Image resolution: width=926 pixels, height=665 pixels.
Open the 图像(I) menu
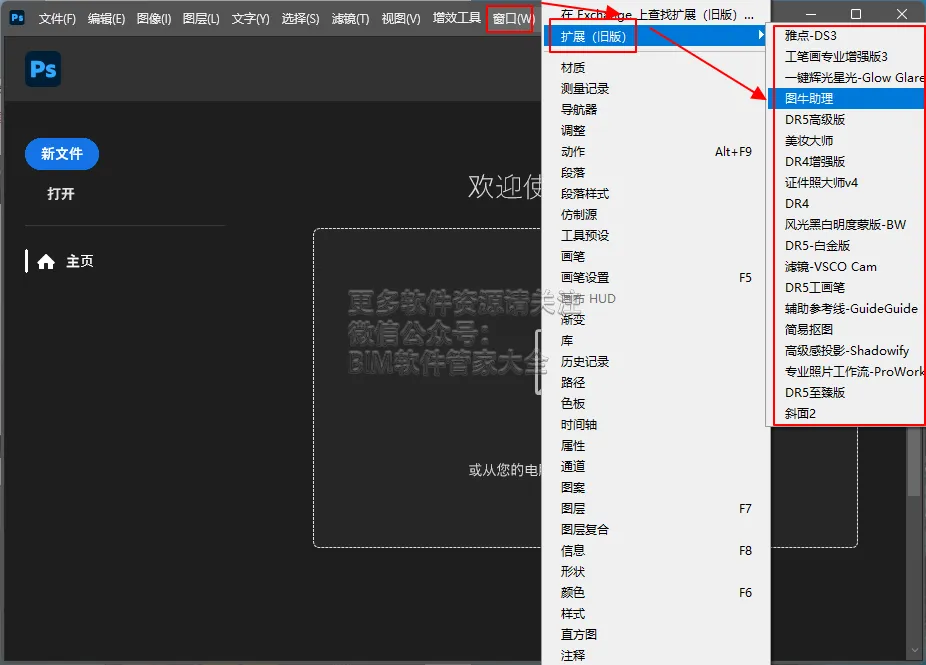click(154, 19)
